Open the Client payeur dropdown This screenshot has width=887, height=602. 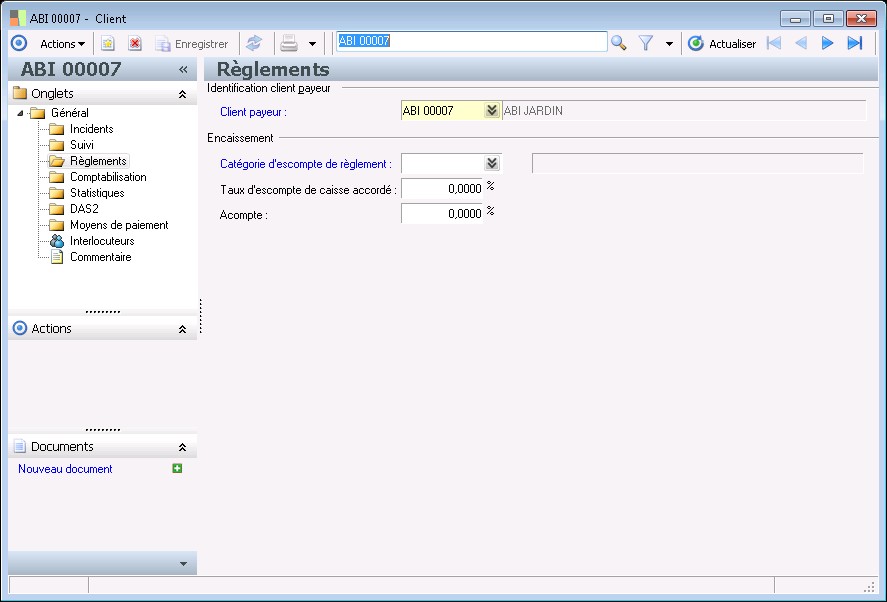coord(492,110)
